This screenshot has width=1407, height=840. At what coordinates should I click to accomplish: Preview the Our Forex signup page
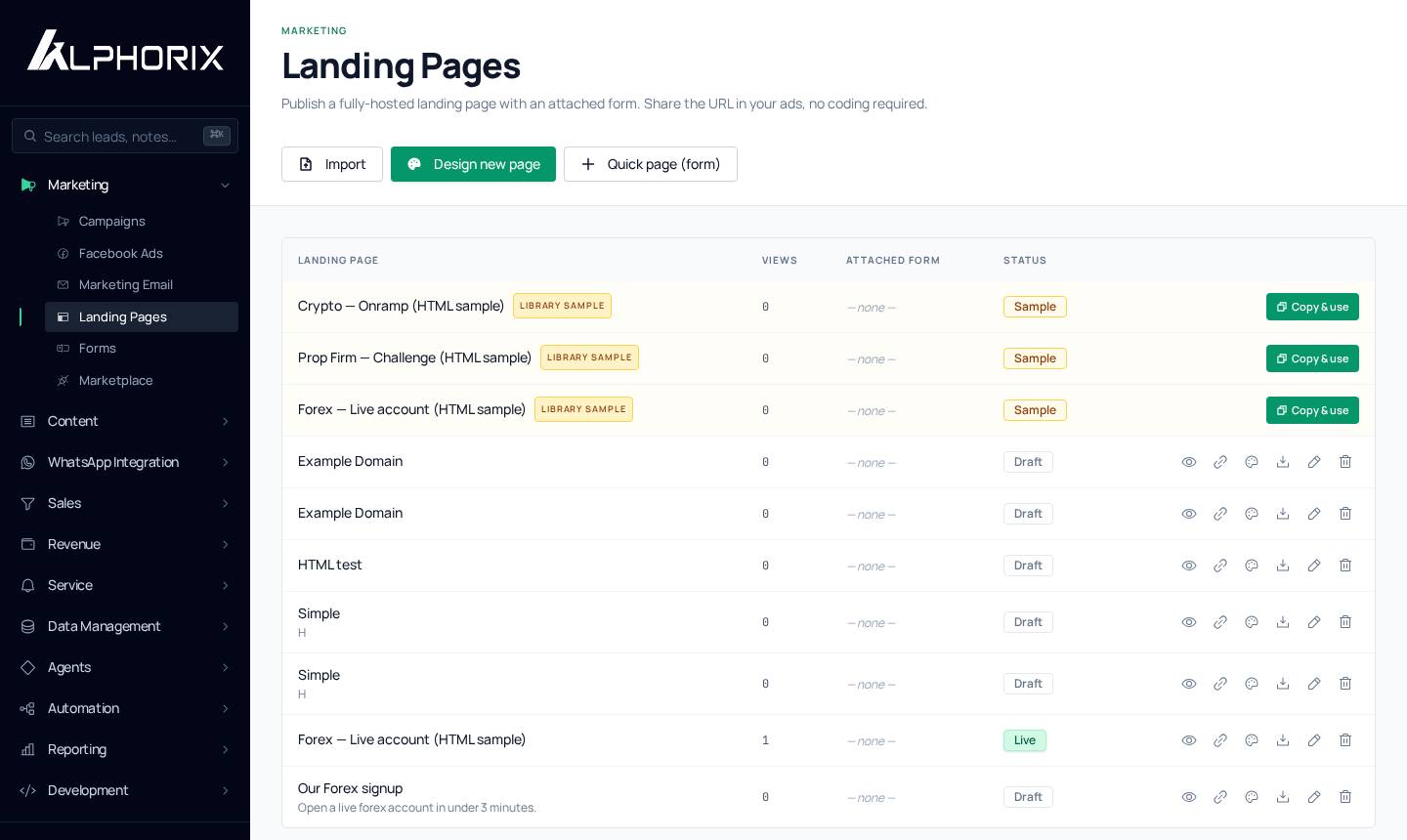(x=1189, y=797)
